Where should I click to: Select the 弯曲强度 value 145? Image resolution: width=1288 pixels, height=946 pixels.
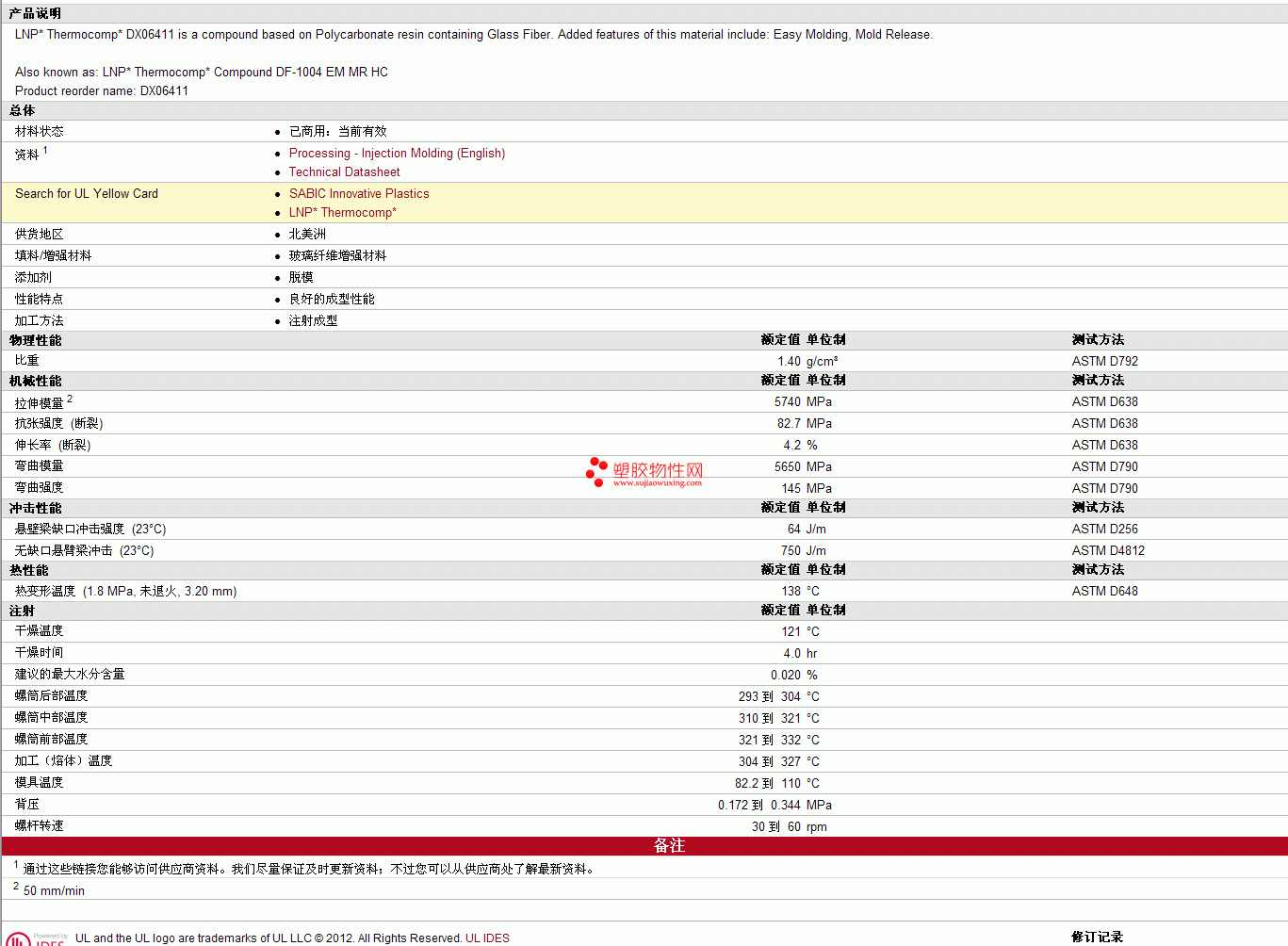tap(791, 489)
